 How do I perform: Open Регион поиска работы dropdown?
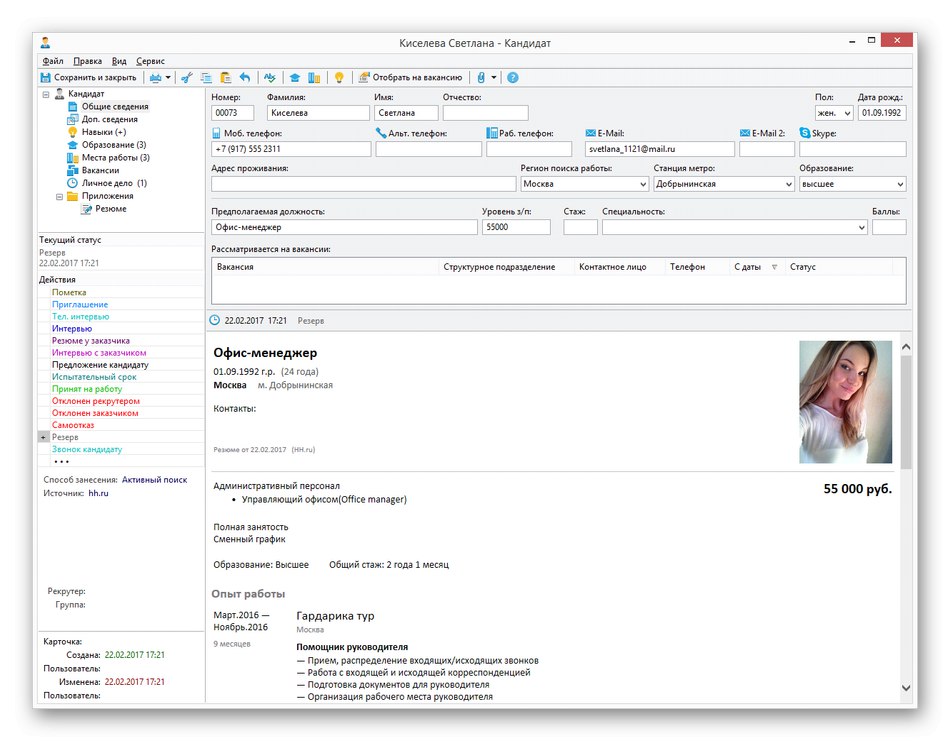[x=643, y=184]
